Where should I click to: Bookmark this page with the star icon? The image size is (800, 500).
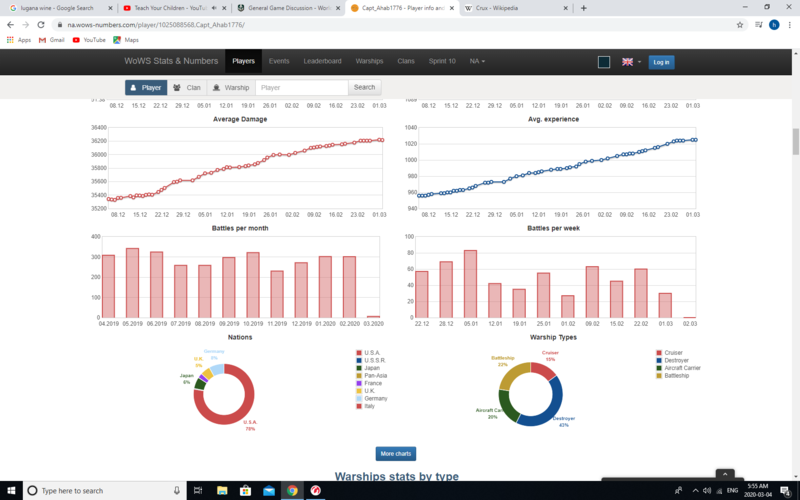pos(740,24)
